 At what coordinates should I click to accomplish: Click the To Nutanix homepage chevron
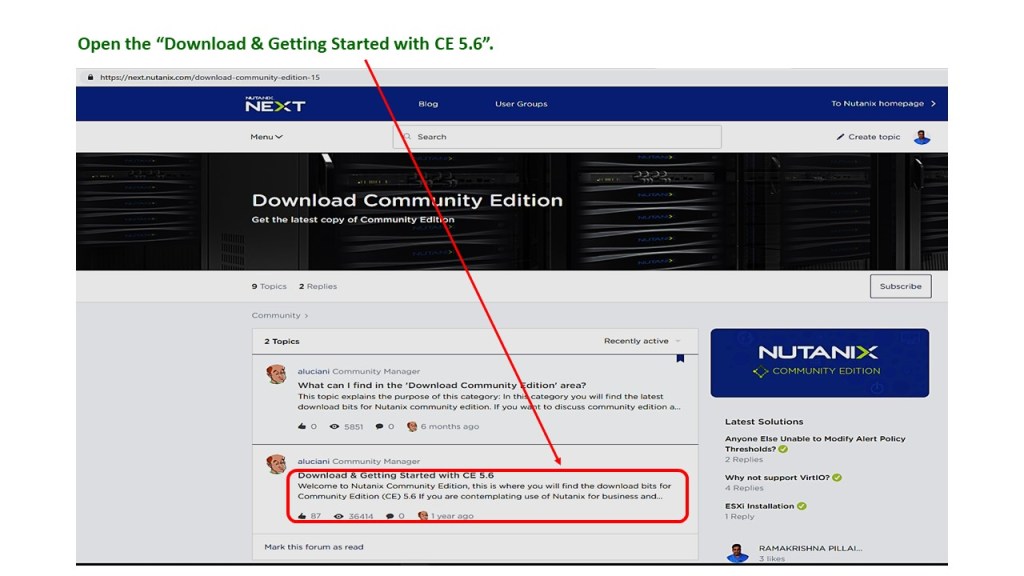[x=933, y=104]
